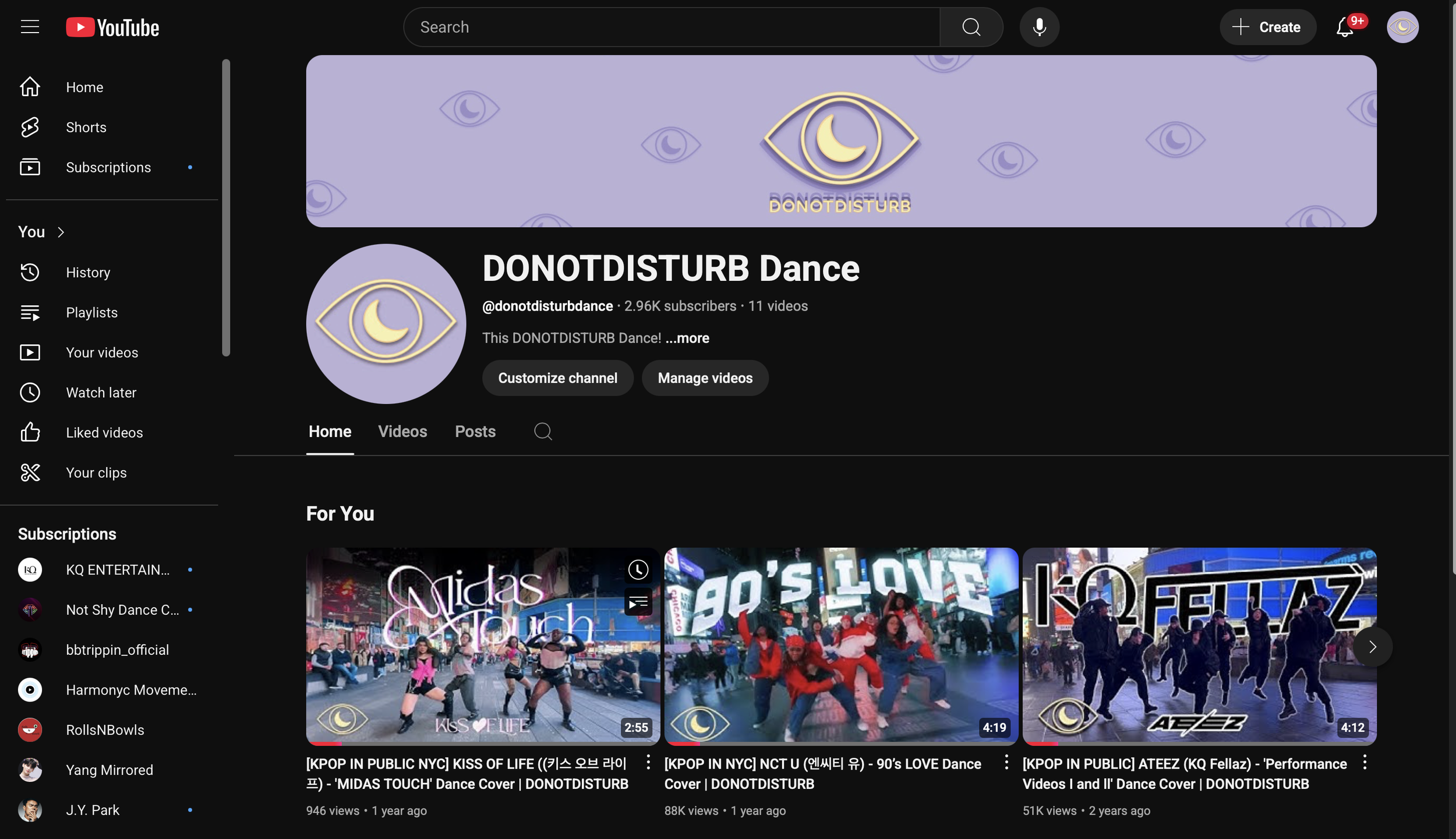The image size is (1456, 839).
Task: Click the @donotdisturbdance handle
Action: click(x=547, y=306)
